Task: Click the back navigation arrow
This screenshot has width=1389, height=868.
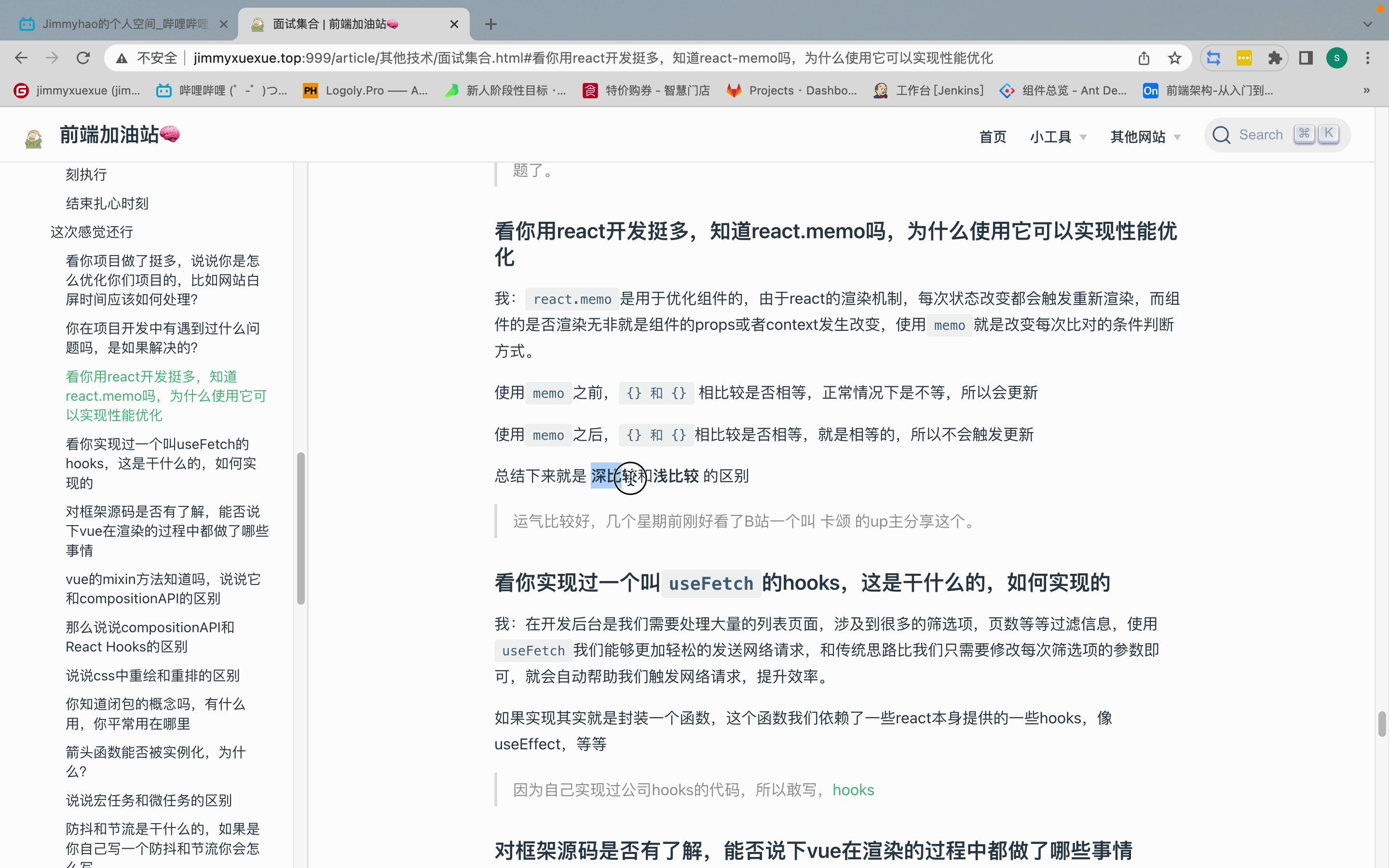Action: point(21,58)
